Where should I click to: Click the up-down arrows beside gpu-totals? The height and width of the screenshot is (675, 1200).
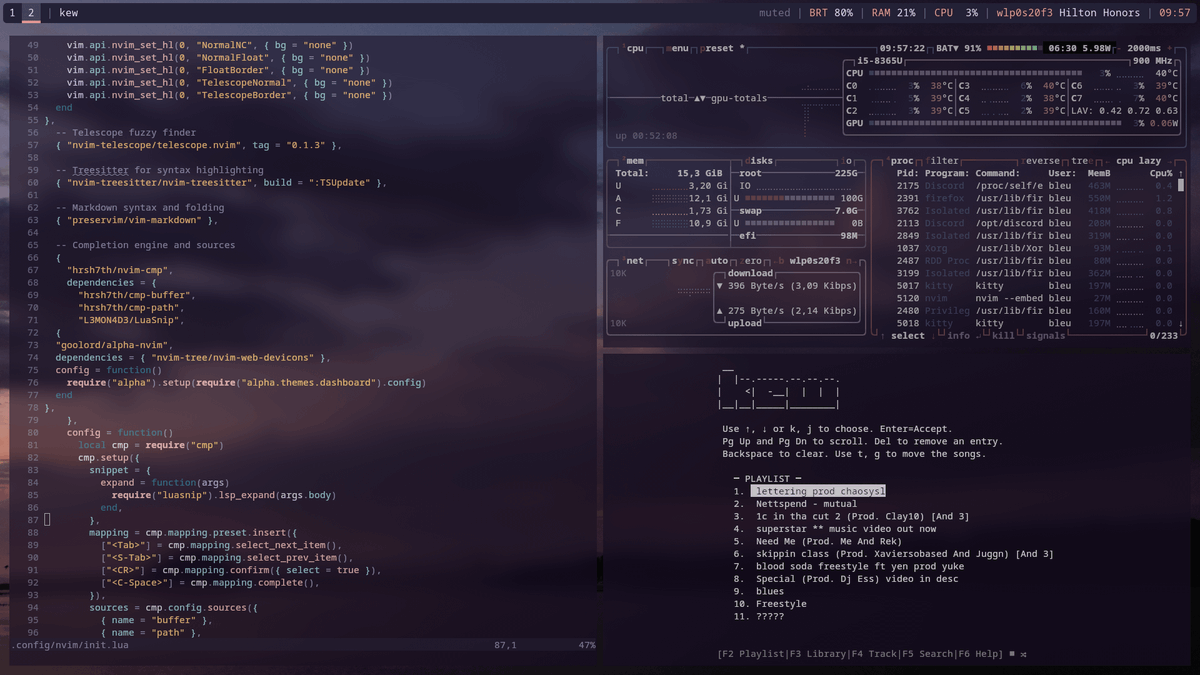tap(701, 98)
